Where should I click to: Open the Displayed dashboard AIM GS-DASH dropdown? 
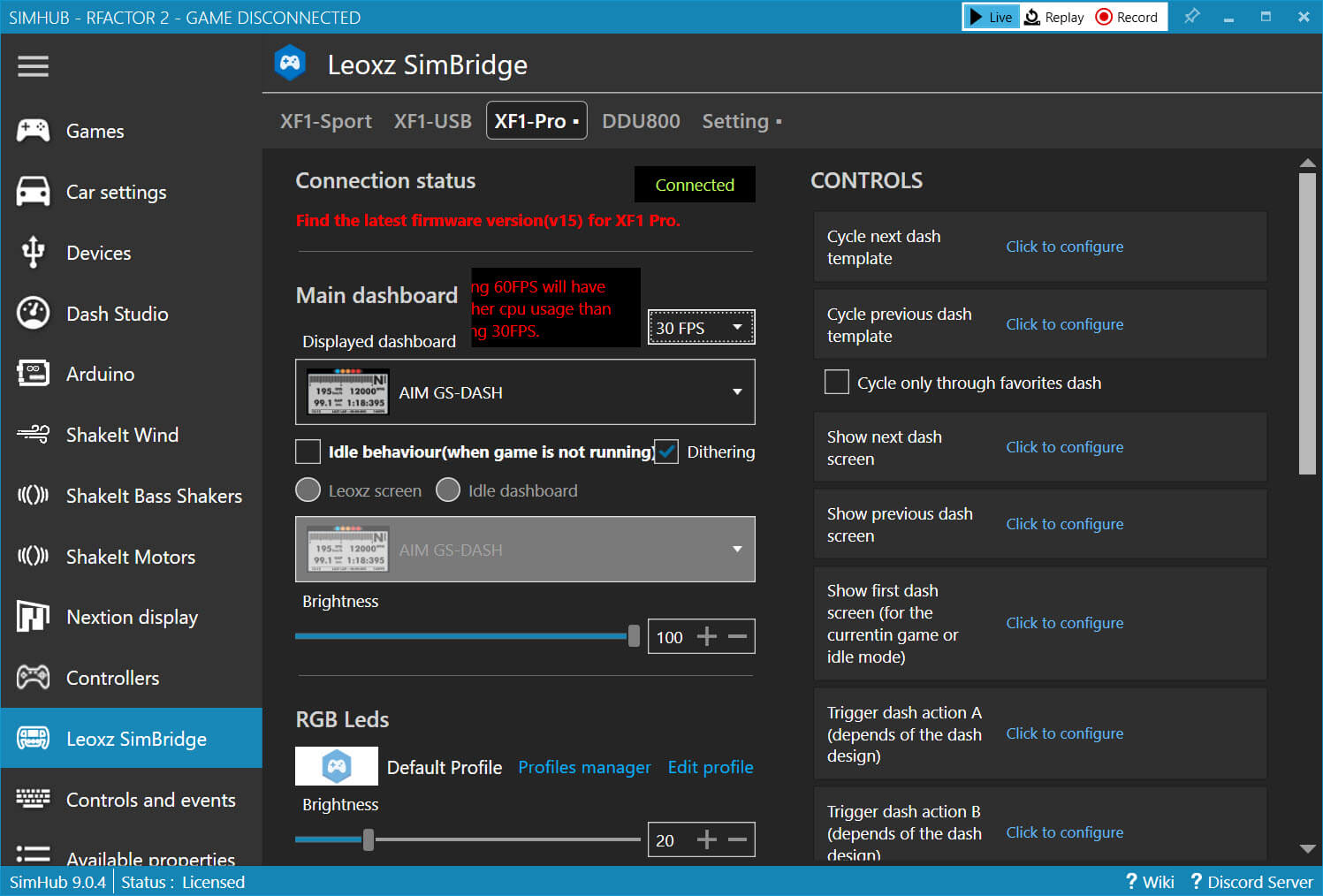(x=525, y=392)
